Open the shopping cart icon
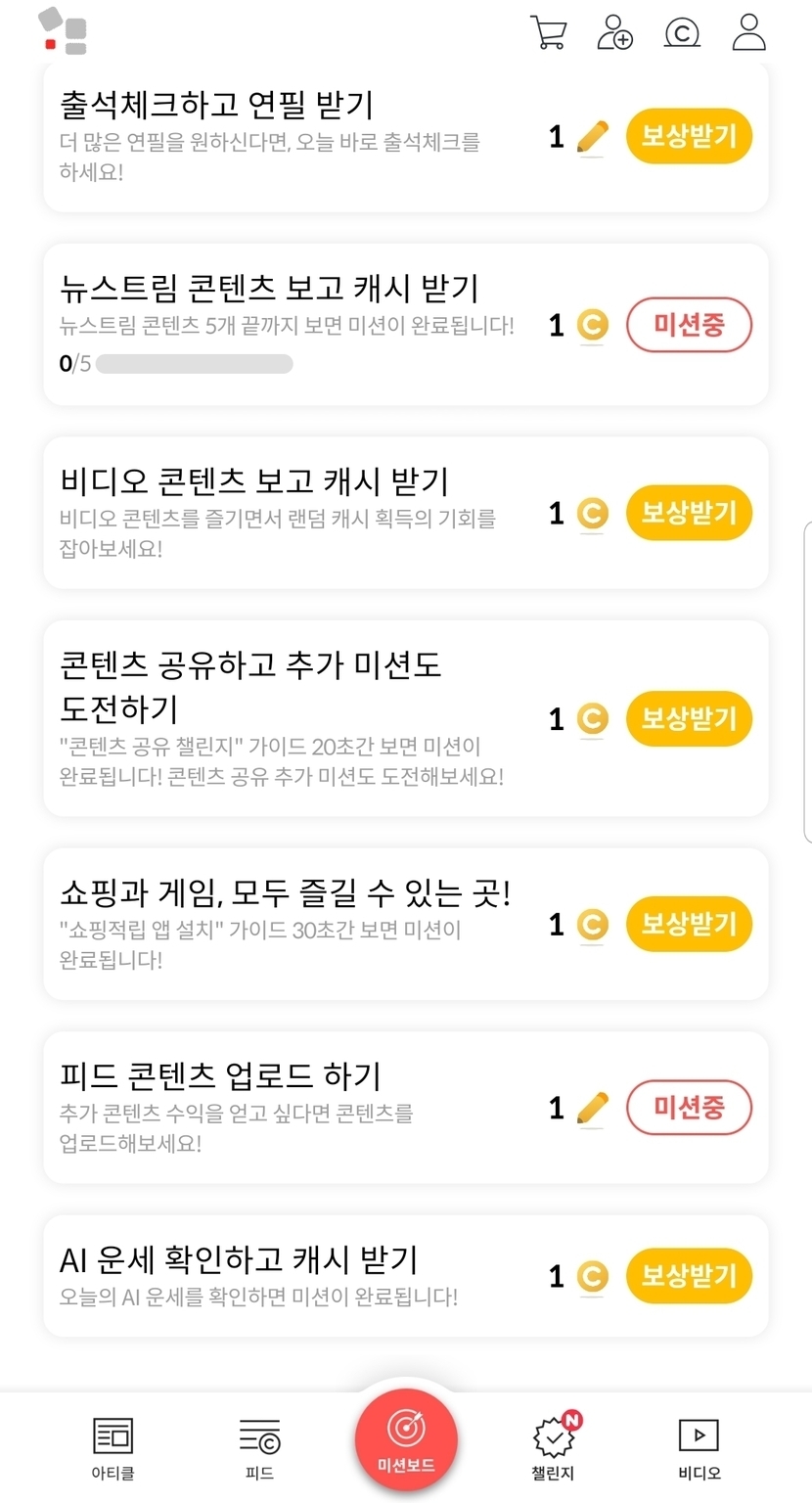This screenshot has width=812, height=1503. [x=548, y=32]
